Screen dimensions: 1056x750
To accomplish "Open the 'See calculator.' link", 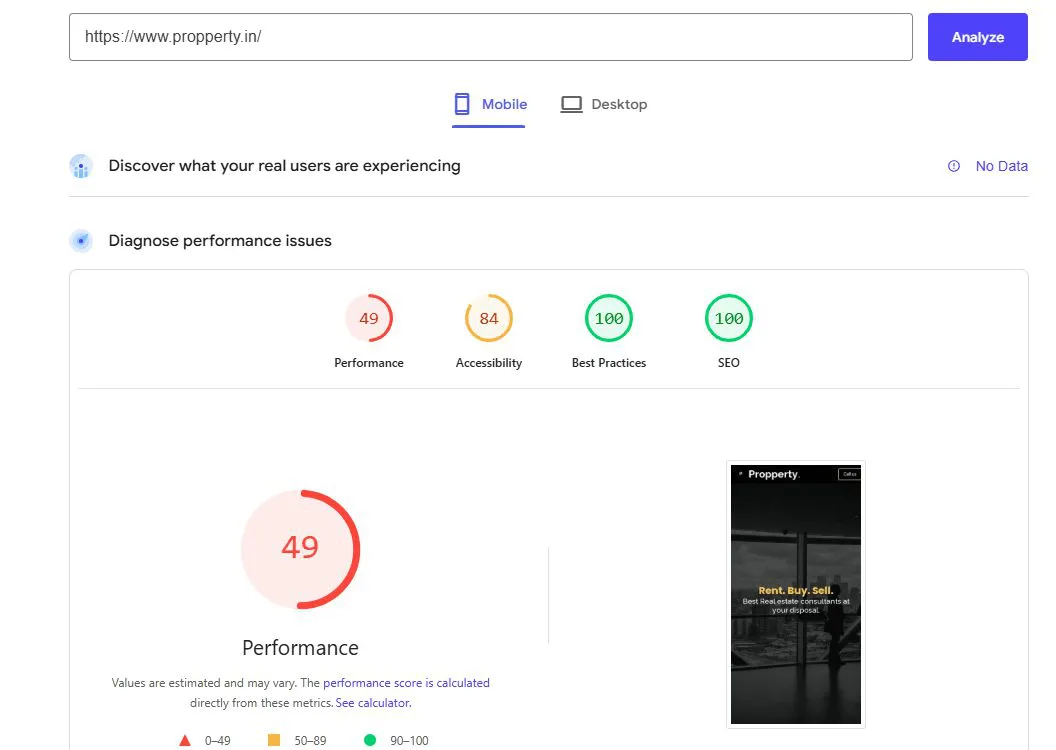I will tap(373, 703).
